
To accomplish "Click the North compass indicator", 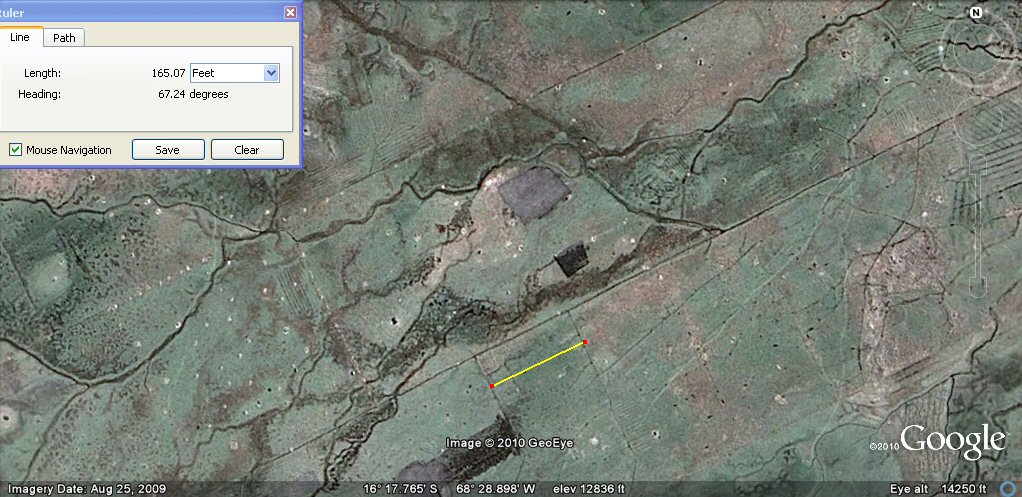I will [973, 13].
